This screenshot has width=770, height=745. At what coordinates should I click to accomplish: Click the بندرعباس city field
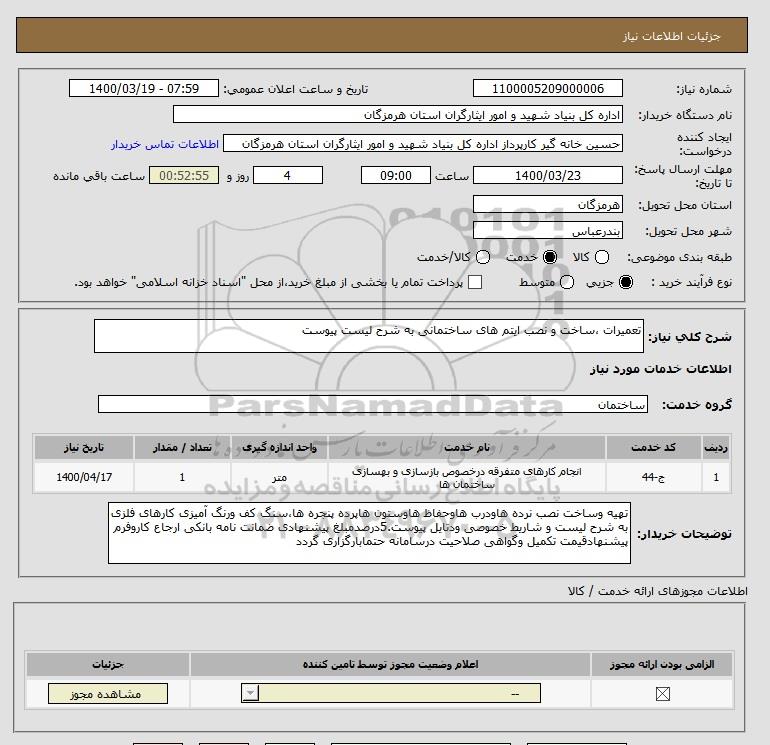[548, 230]
